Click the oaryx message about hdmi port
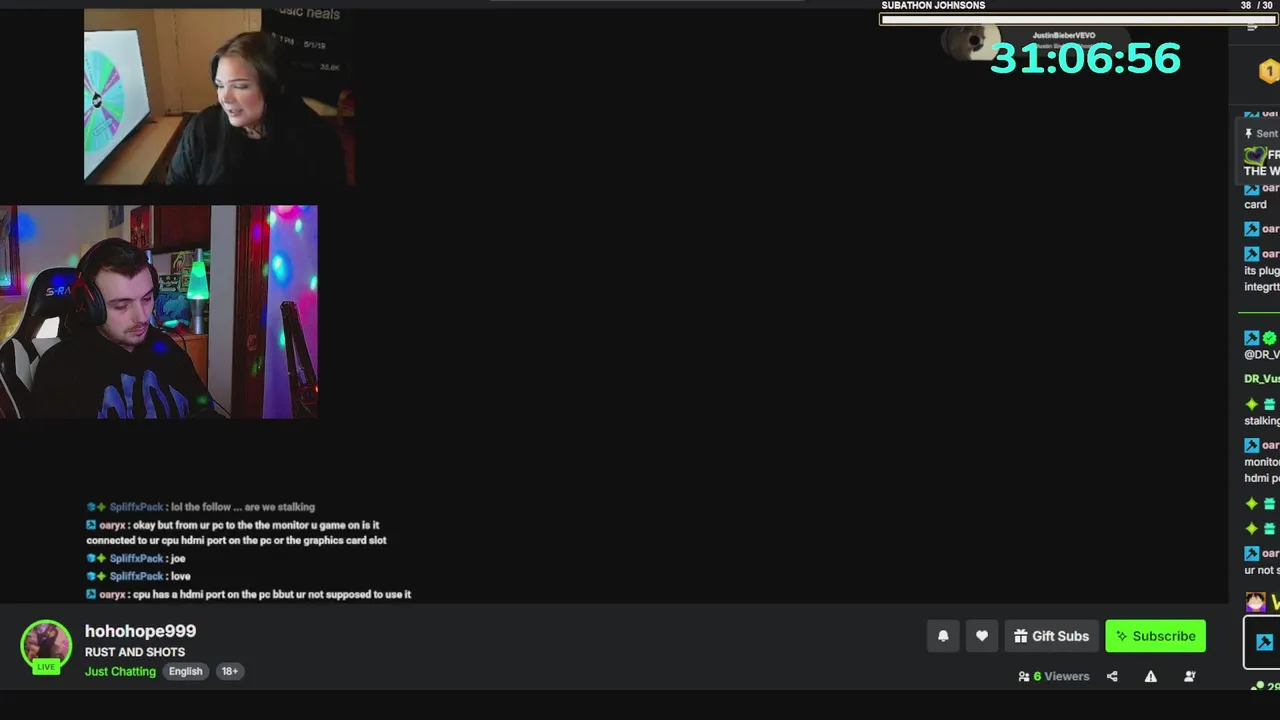The height and width of the screenshot is (720, 1280). click(x=237, y=532)
